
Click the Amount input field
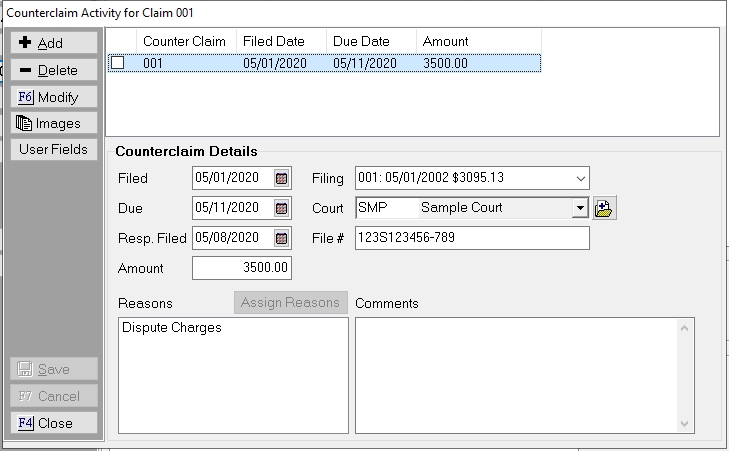coord(241,269)
